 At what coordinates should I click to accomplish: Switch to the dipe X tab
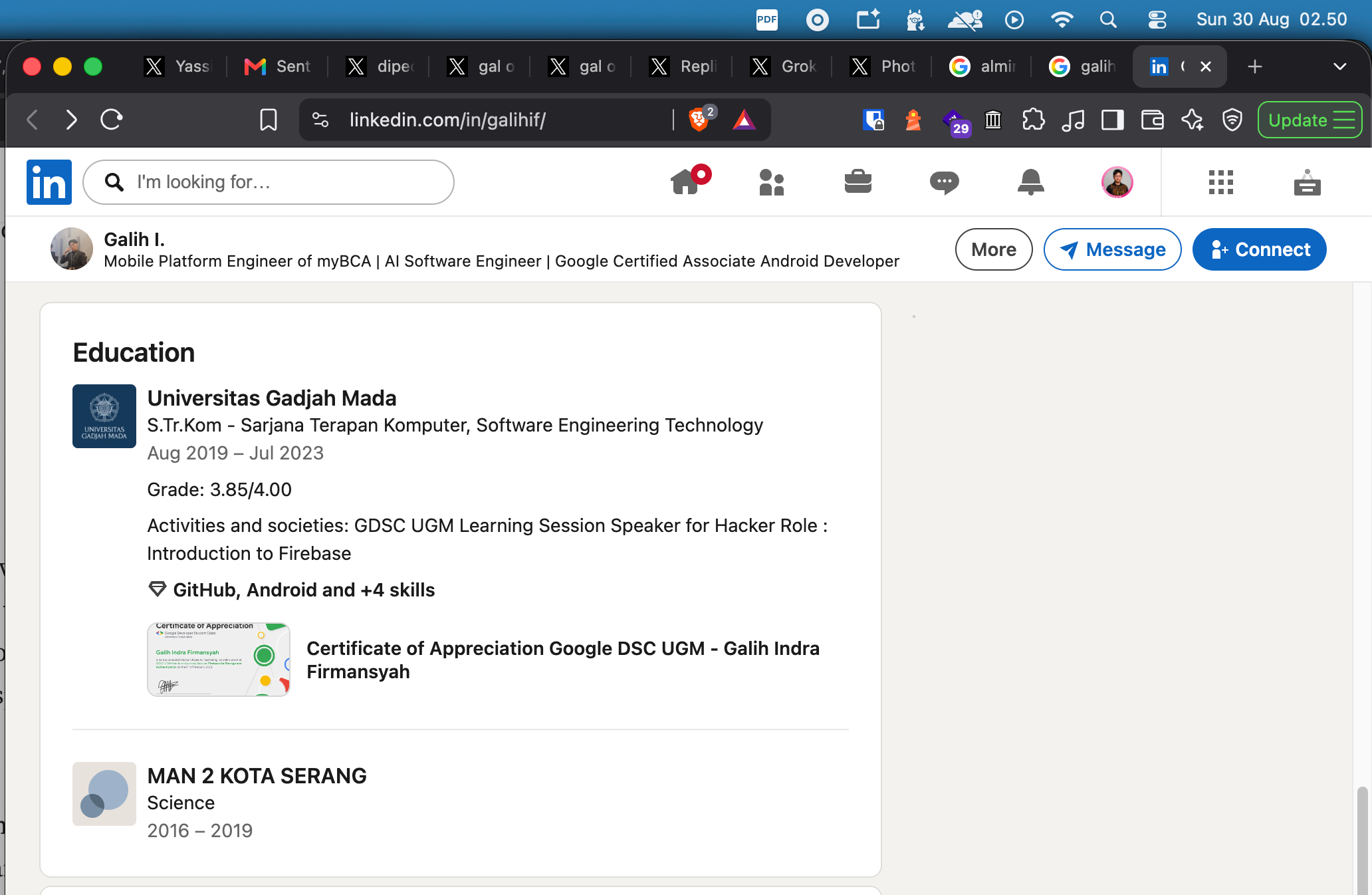(379, 66)
